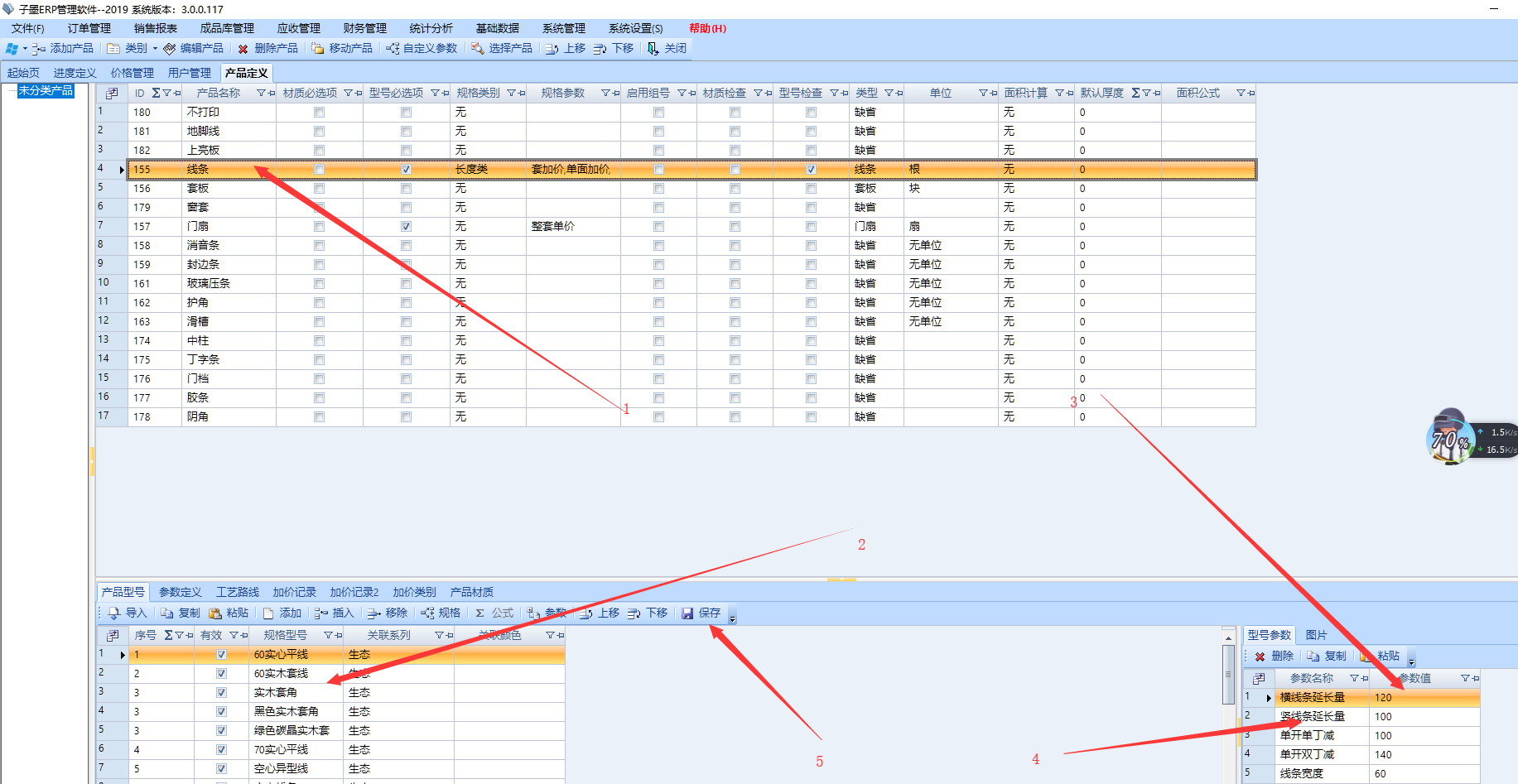
Task: Click 删除 in the 型号参数 panel
Action: pyautogui.click(x=1274, y=657)
